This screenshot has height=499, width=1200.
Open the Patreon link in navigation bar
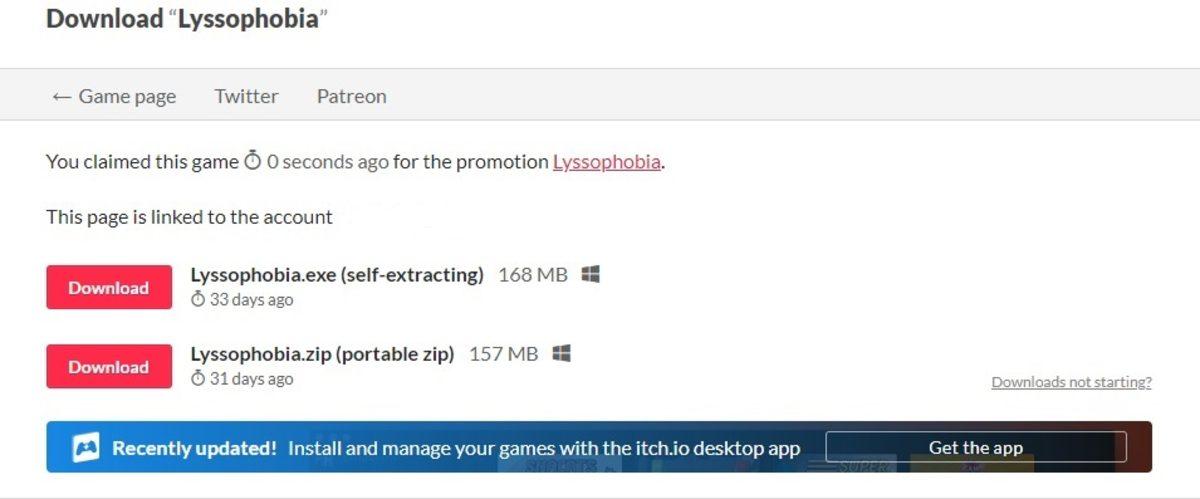pyautogui.click(x=351, y=96)
